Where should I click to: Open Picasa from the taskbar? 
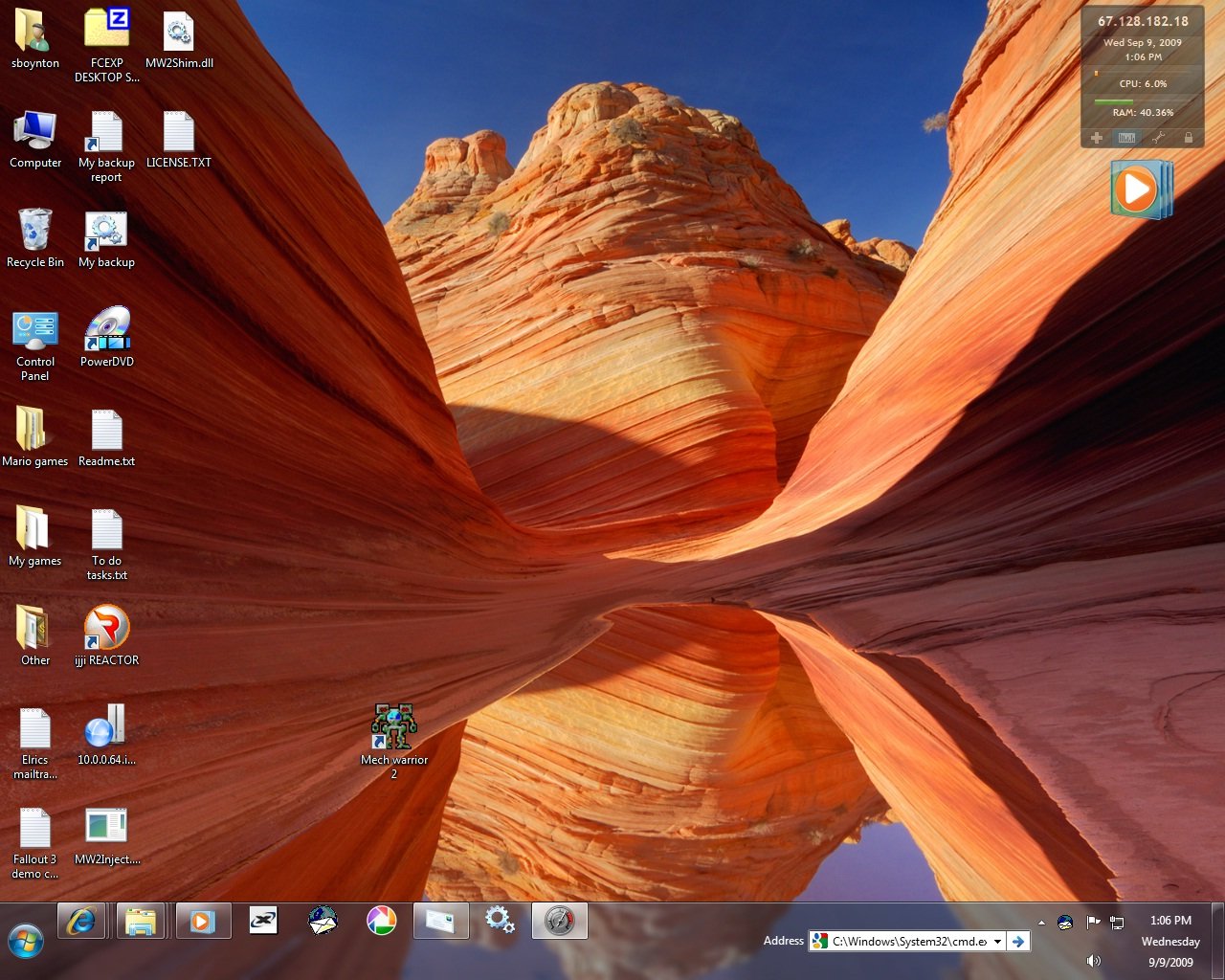(382, 921)
